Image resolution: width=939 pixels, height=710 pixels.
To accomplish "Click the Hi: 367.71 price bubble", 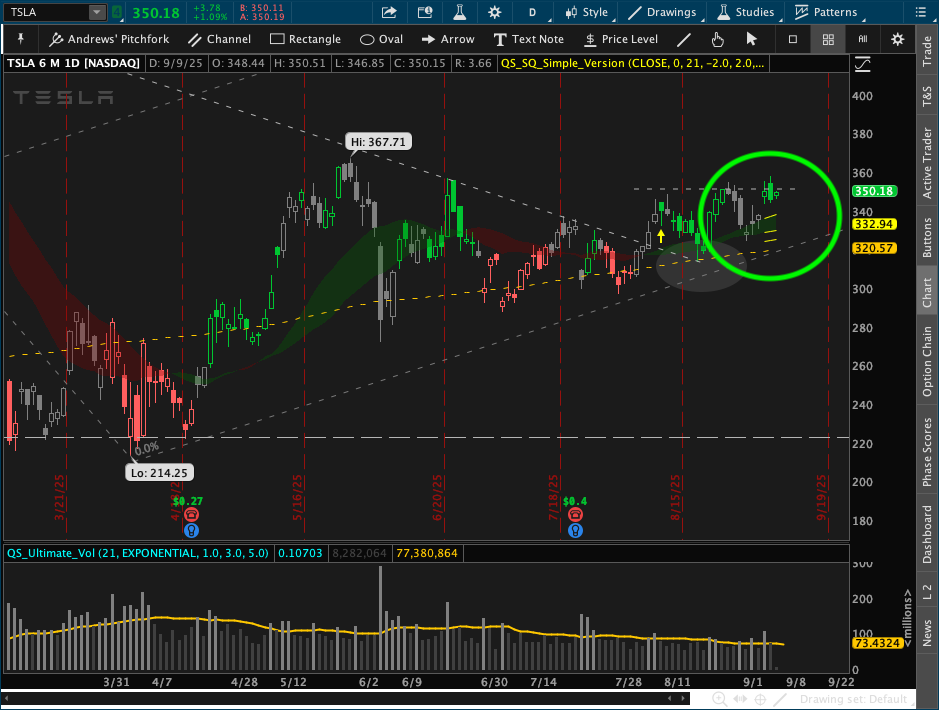I will [378, 142].
